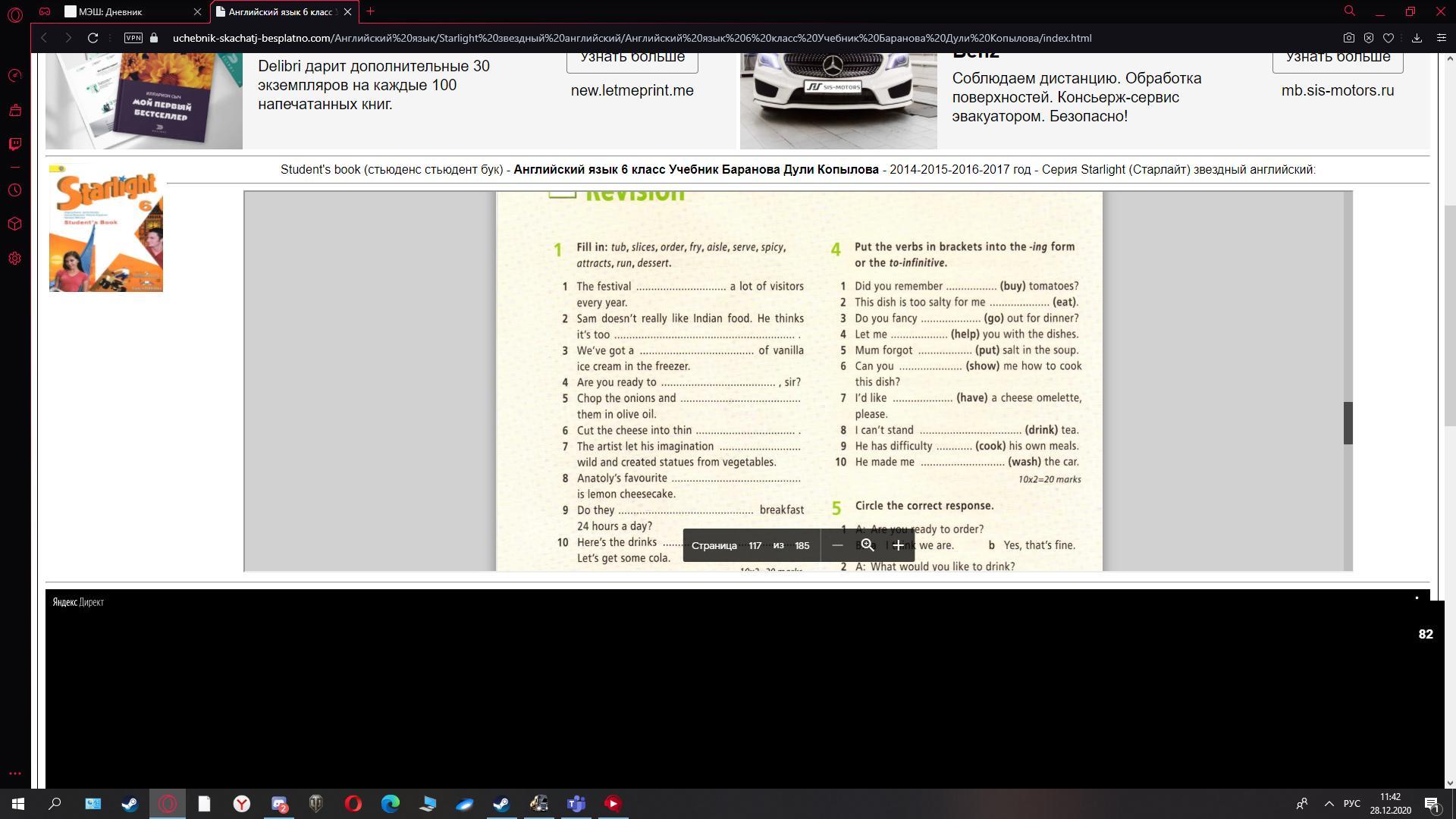Click the three-dot sidebar setup icon

pyautogui.click(x=14, y=774)
